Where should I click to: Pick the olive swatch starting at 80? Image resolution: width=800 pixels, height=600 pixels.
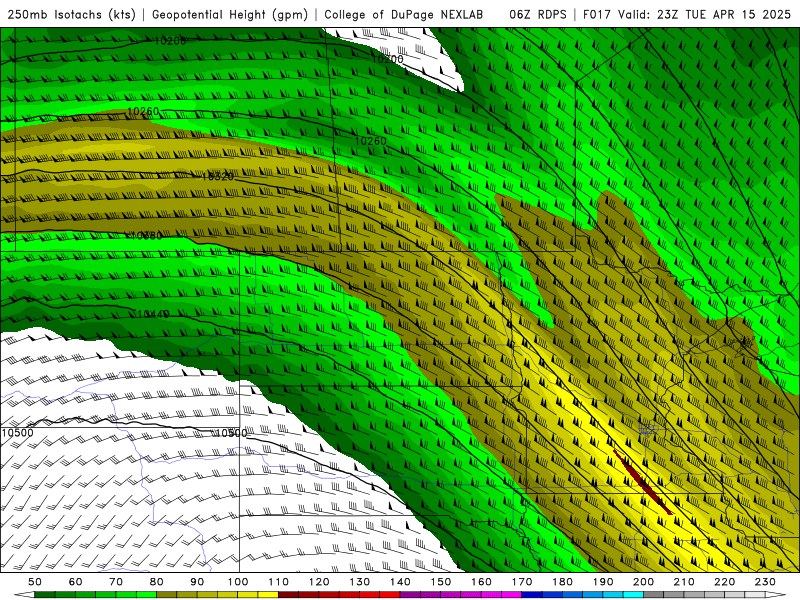coord(166,594)
